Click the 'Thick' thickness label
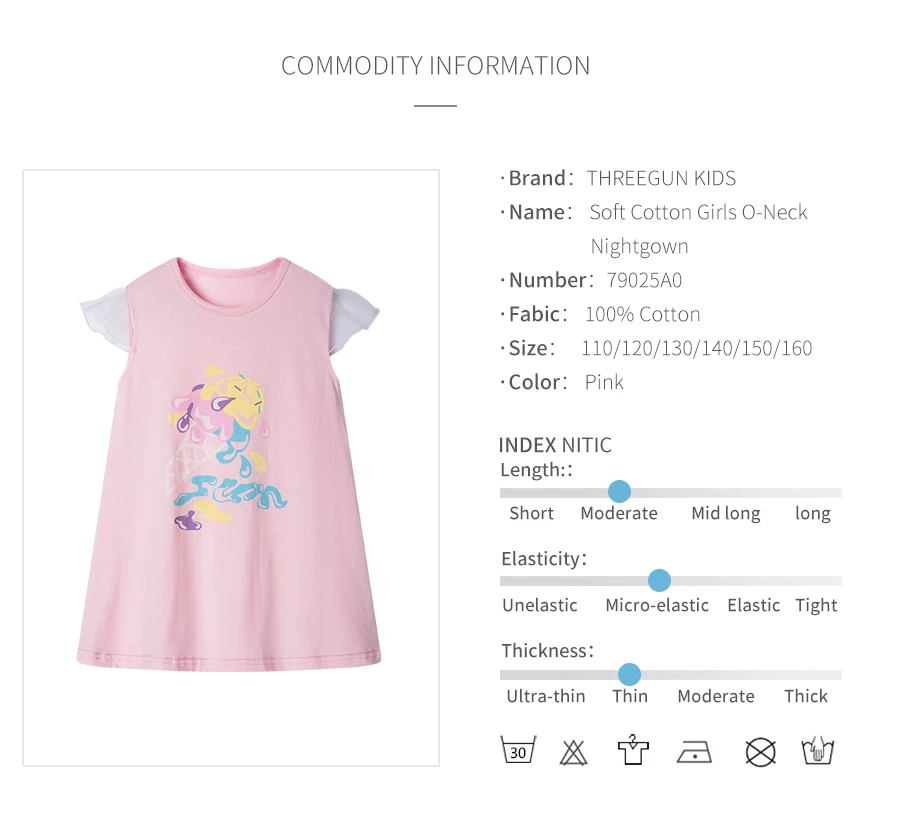The image size is (900, 823). click(x=806, y=697)
